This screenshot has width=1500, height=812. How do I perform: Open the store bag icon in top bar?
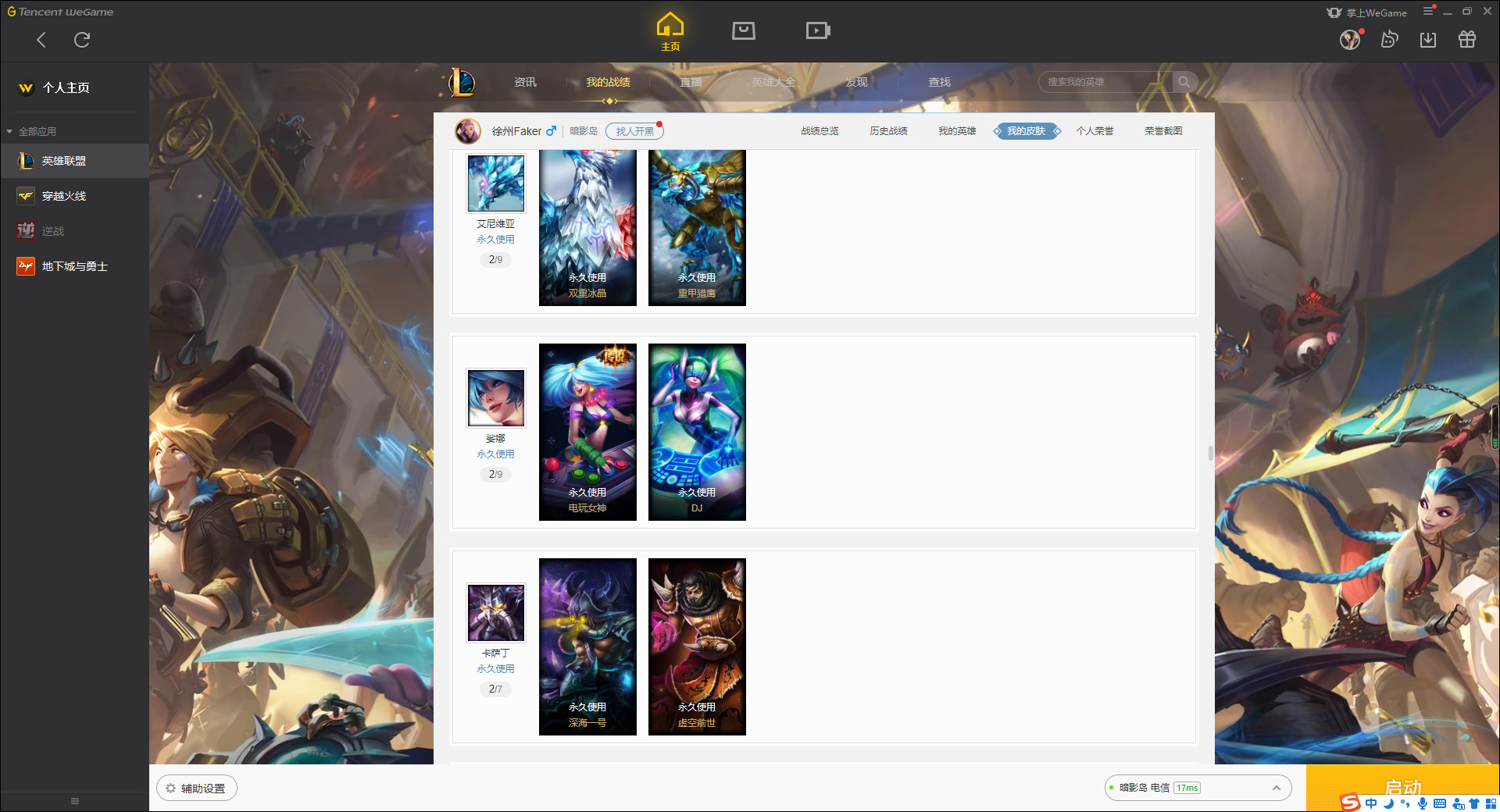coord(744,31)
